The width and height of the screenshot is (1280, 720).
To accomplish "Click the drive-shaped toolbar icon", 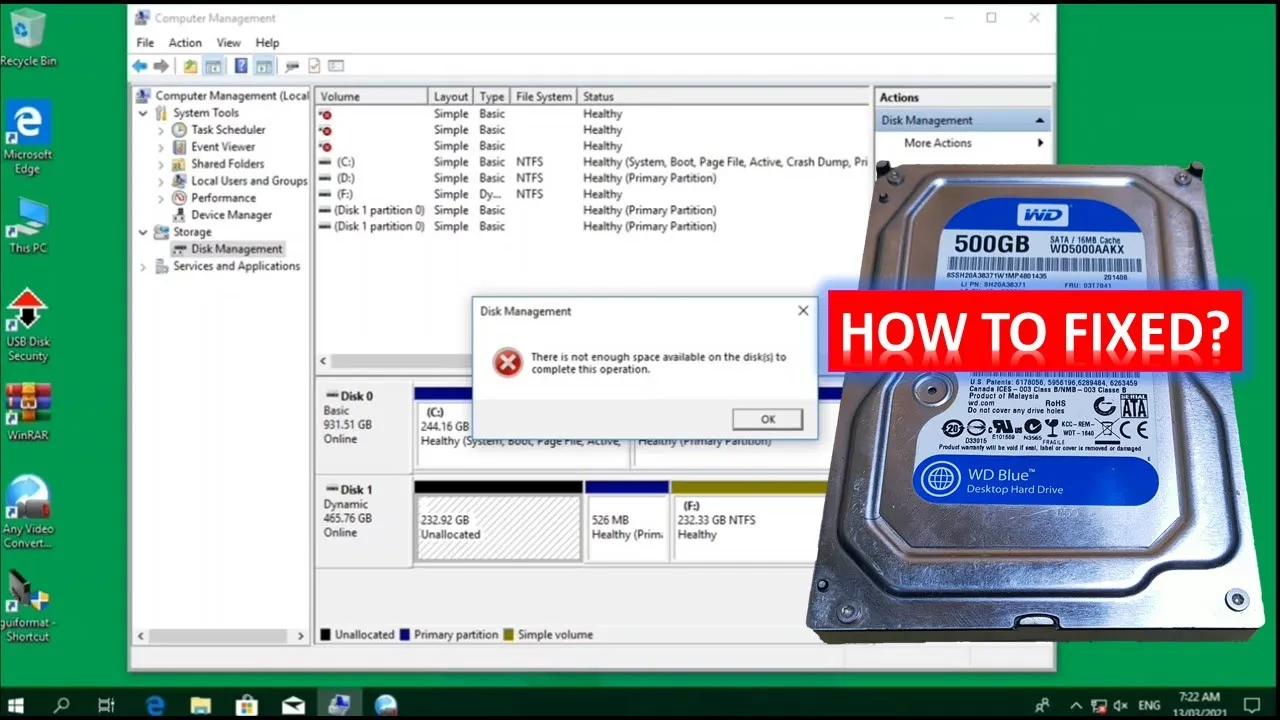I will pyautogui.click(x=292, y=66).
